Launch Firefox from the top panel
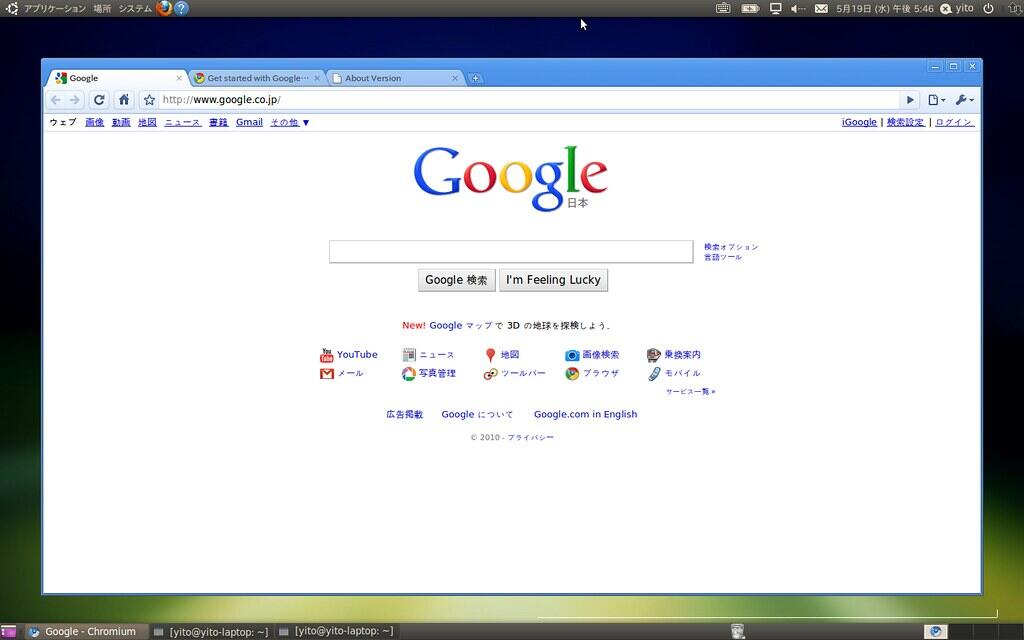Viewport: 1024px width, 640px height. (x=164, y=8)
